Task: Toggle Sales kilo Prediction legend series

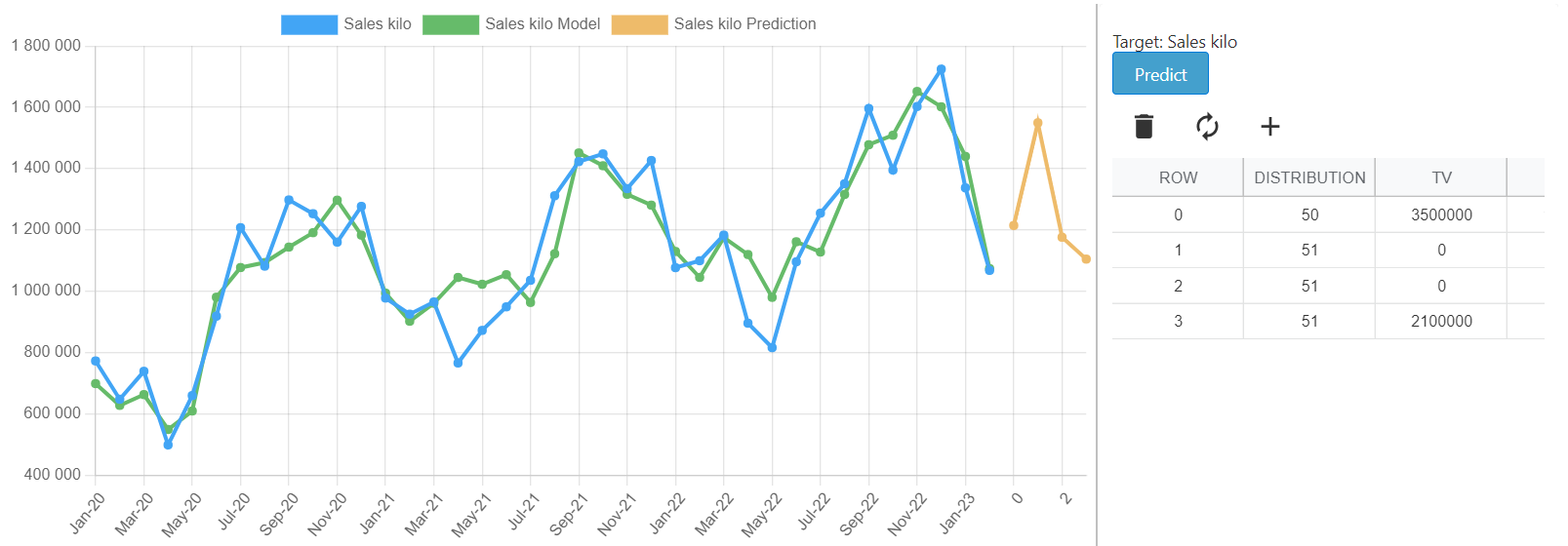Action: tap(744, 24)
